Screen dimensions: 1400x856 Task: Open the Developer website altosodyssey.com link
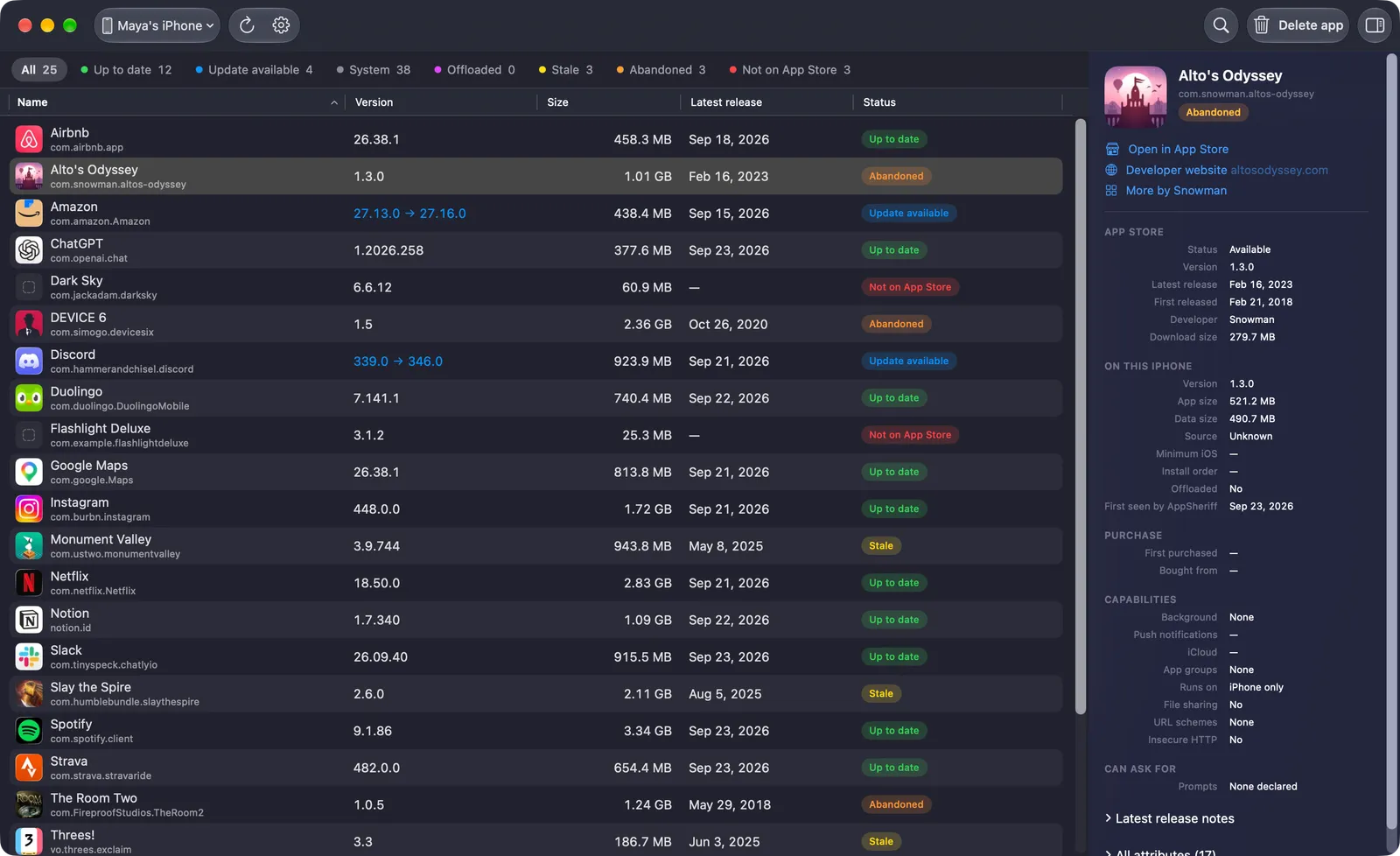(x=1217, y=170)
